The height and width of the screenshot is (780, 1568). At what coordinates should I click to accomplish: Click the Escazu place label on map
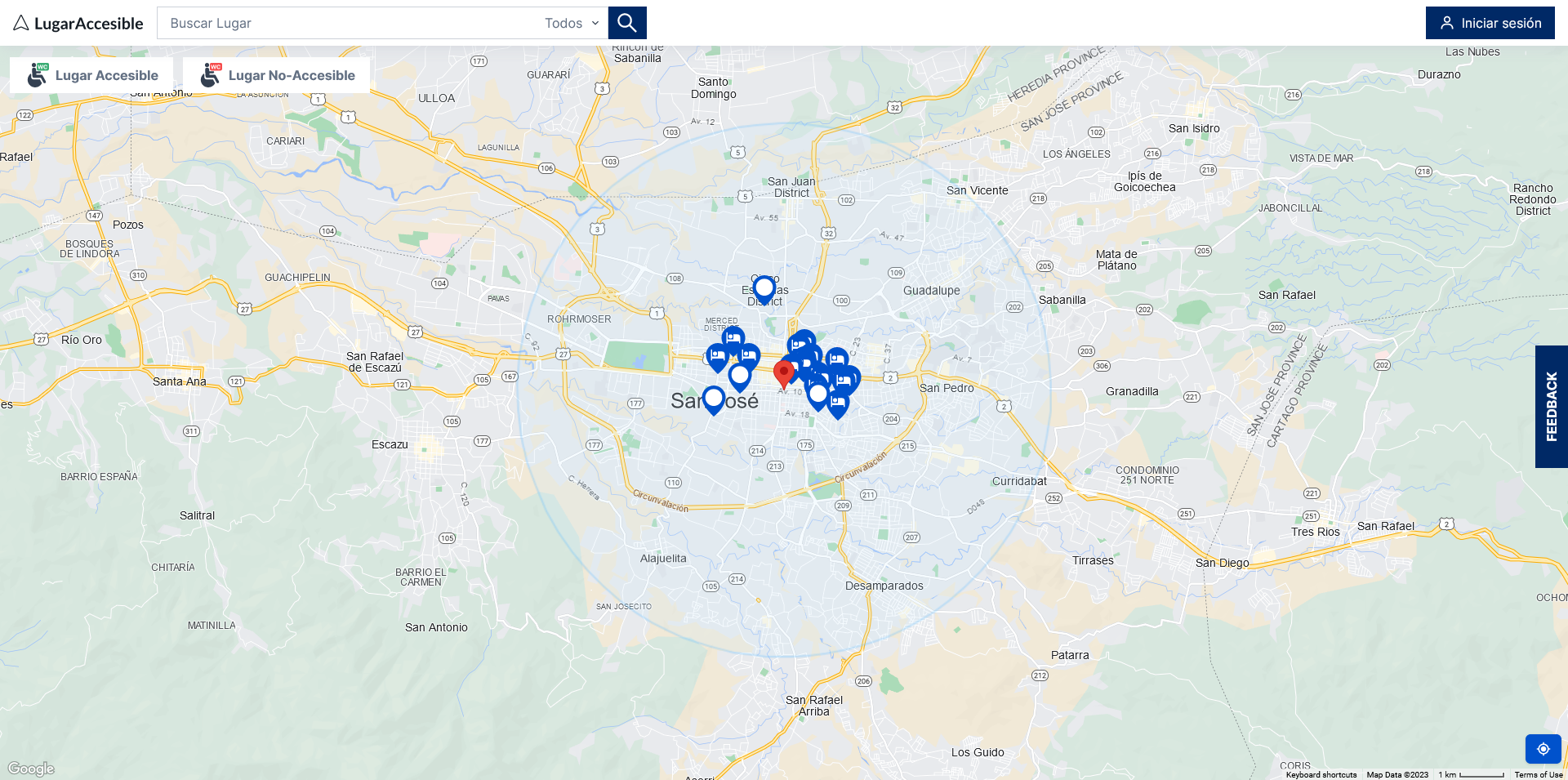tap(390, 444)
